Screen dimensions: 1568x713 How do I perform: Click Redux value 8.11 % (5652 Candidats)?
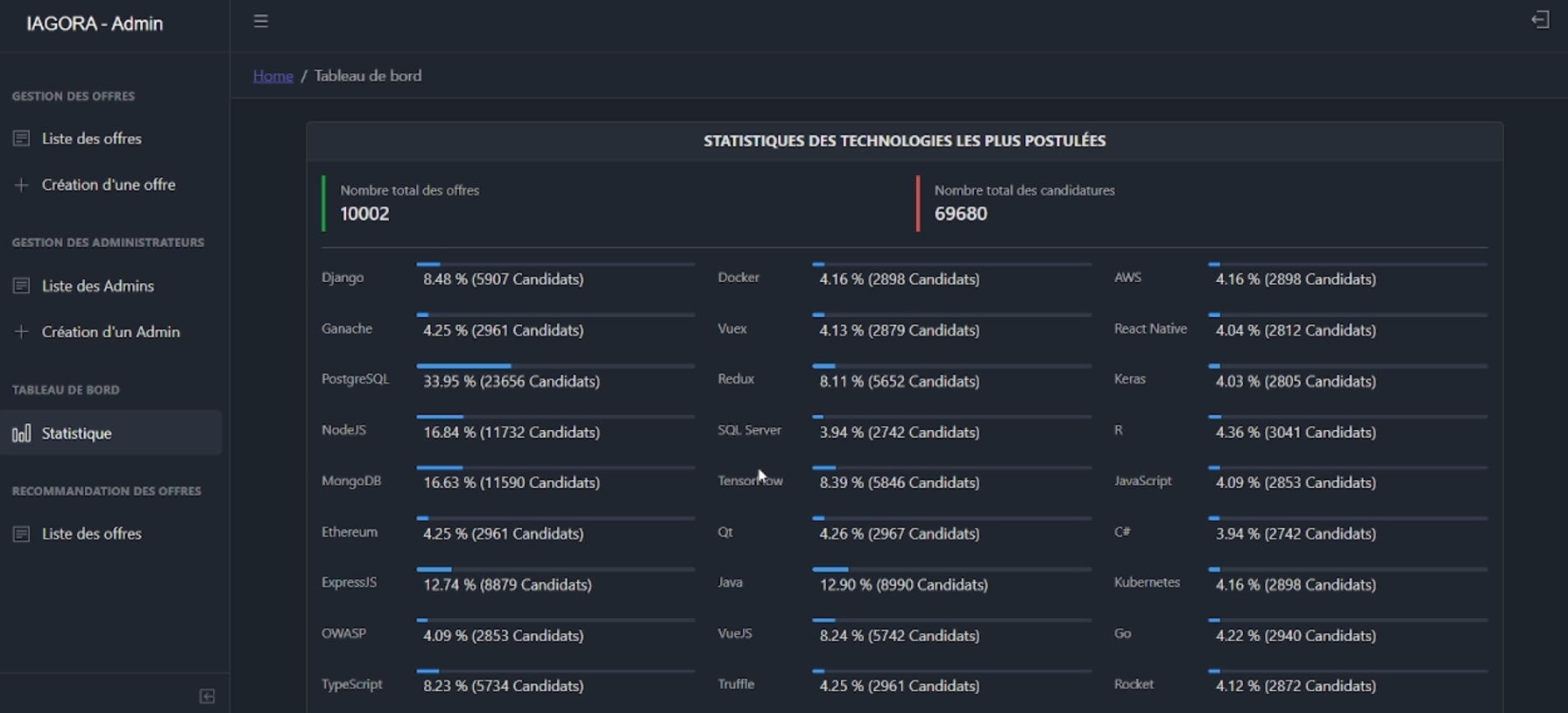coord(900,381)
